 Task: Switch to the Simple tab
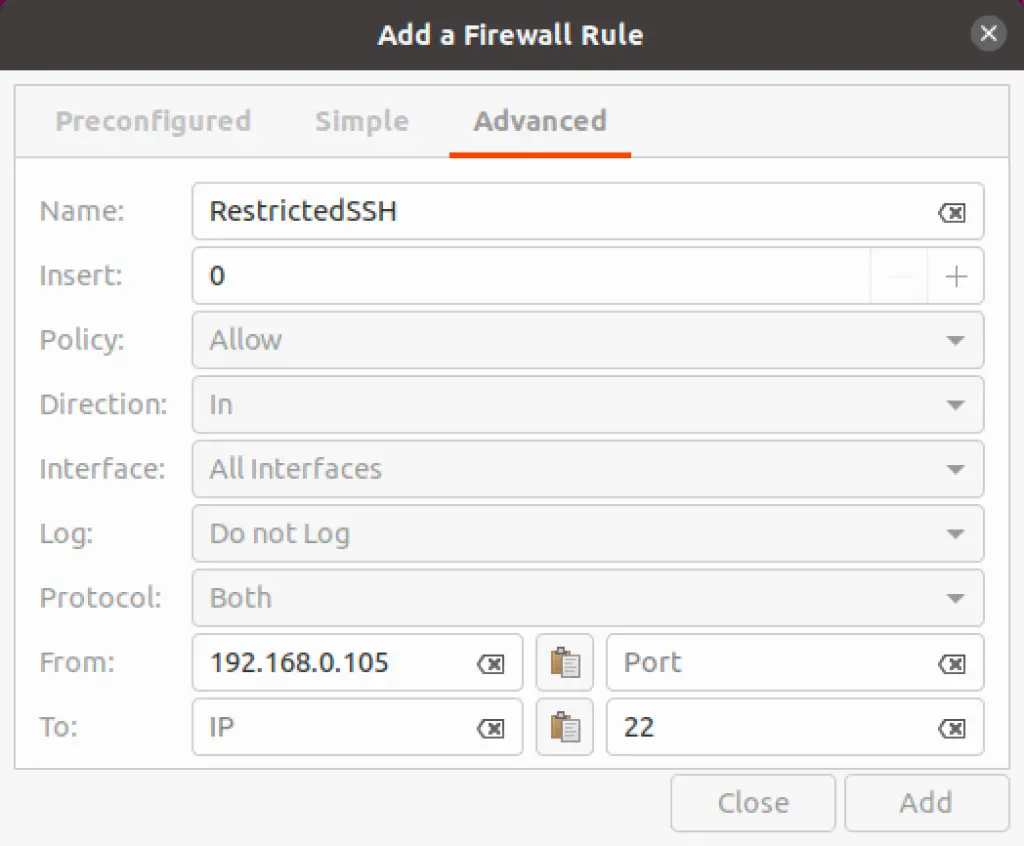tap(362, 122)
